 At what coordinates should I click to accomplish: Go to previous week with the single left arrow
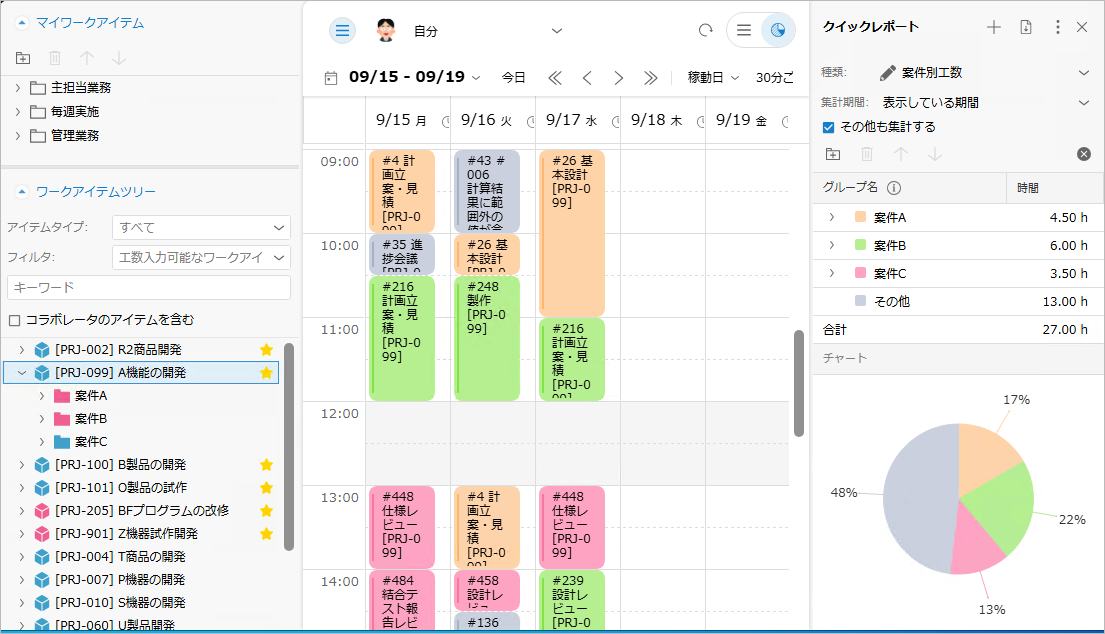click(x=587, y=78)
